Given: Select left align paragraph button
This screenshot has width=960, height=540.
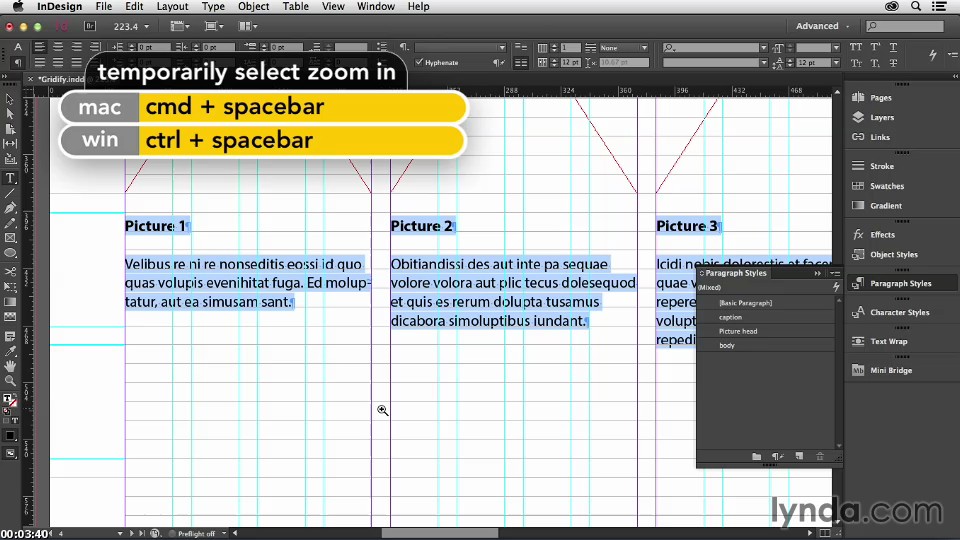Looking at the screenshot, I should [40, 47].
